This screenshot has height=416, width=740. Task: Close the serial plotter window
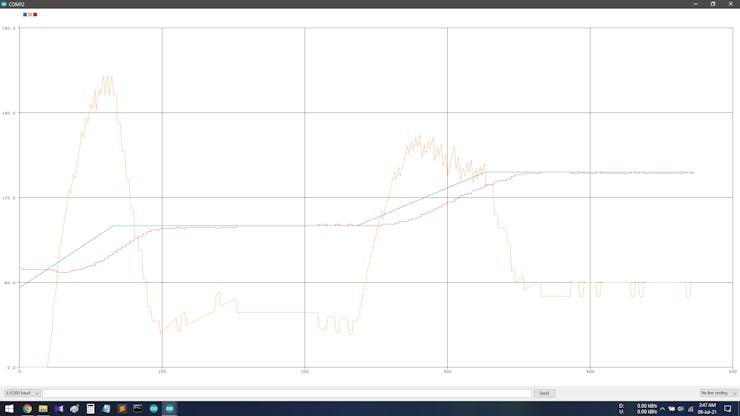coord(731,4)
